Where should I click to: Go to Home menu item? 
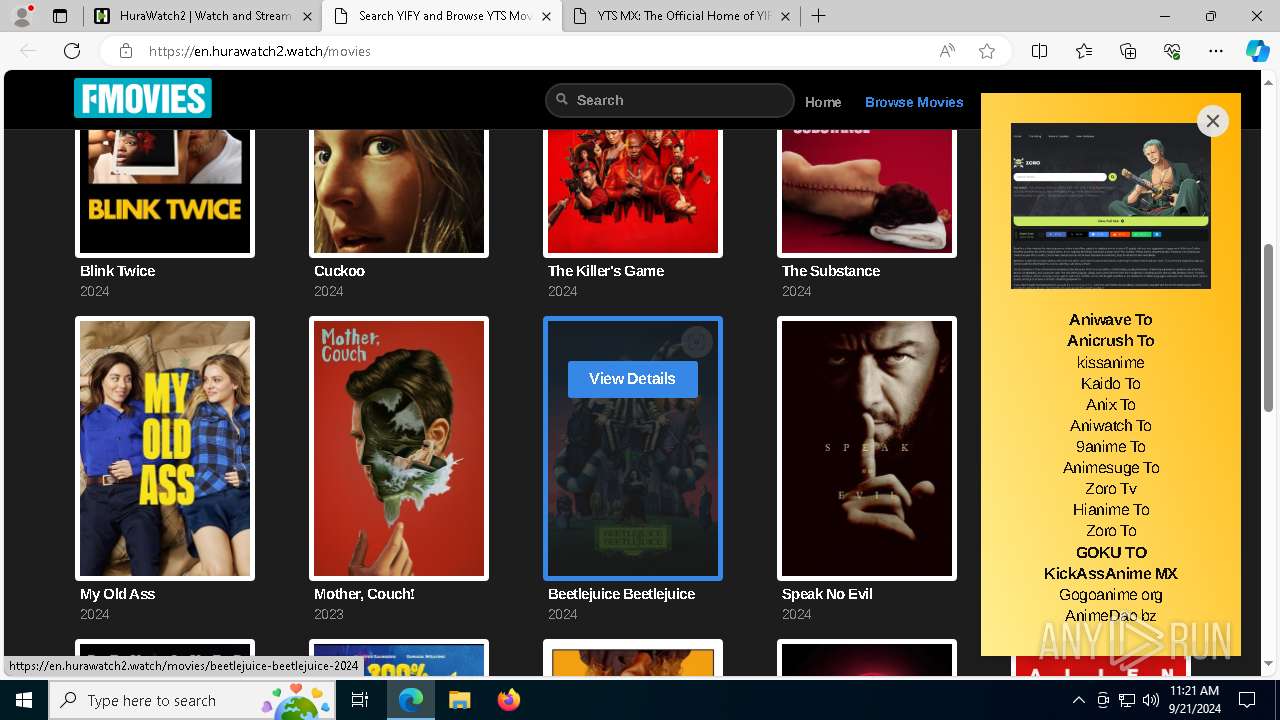pyautogui.click(x=823, y=102)
